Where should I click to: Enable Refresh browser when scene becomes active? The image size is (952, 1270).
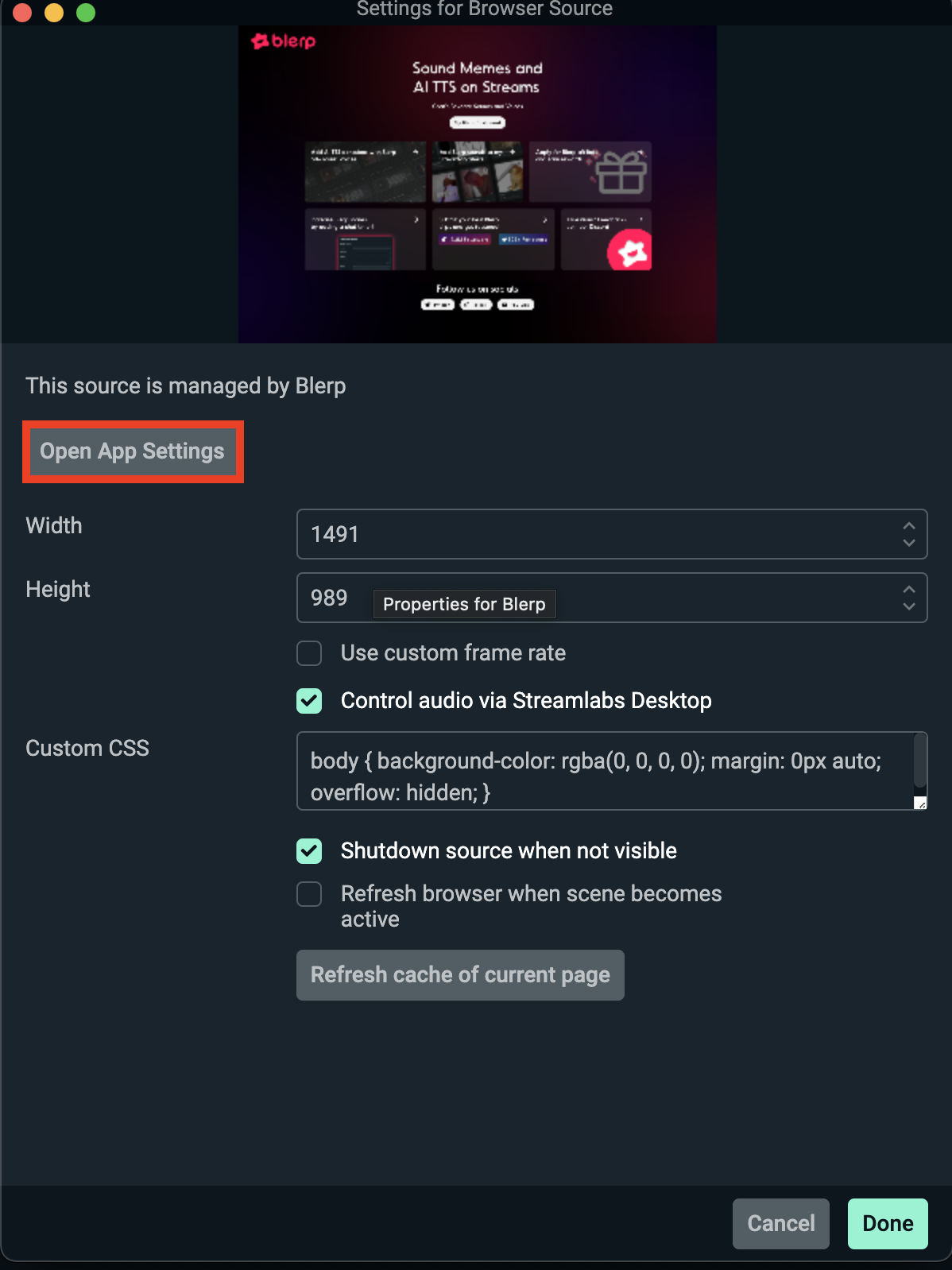point(309,894)
